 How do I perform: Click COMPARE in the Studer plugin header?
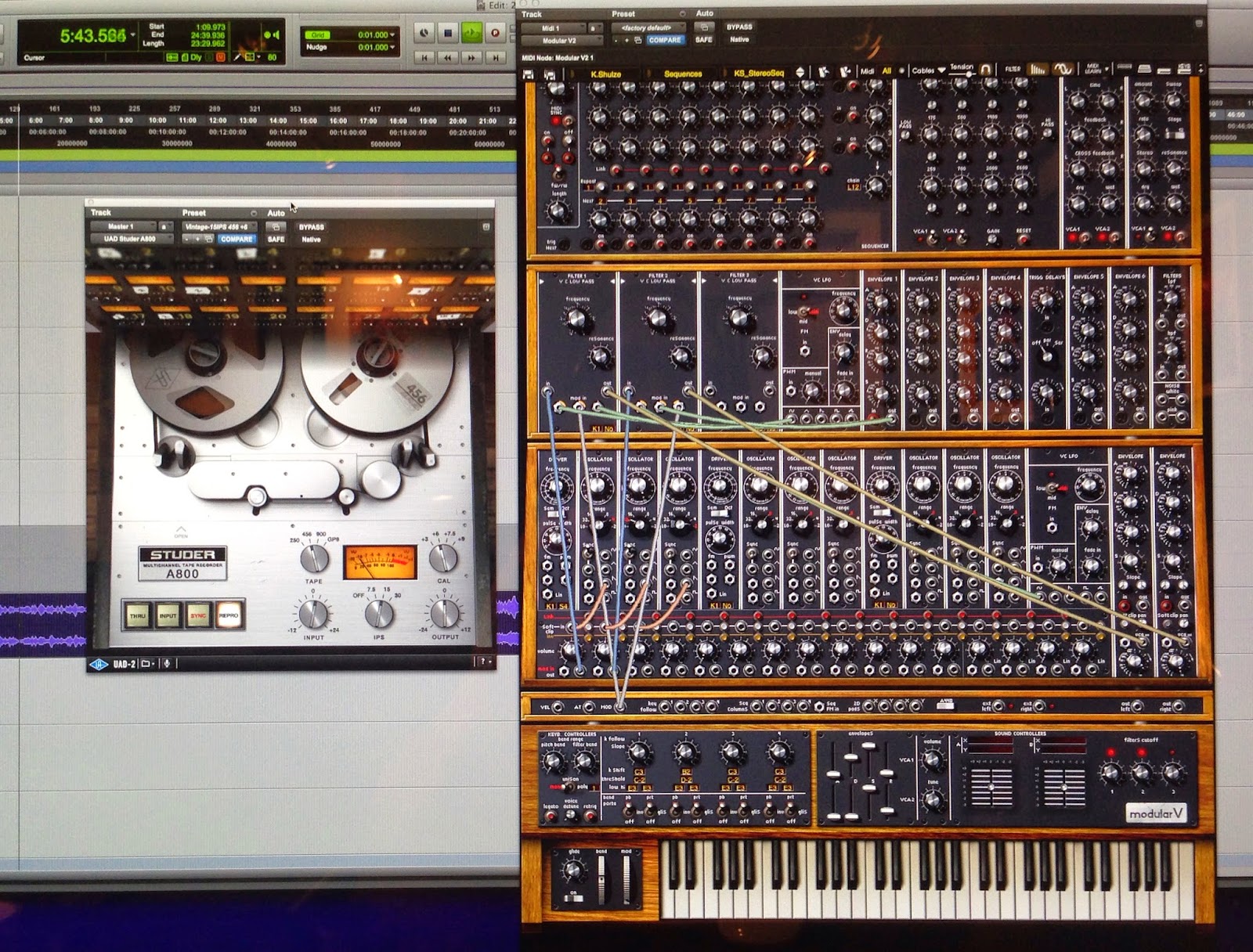236,239
